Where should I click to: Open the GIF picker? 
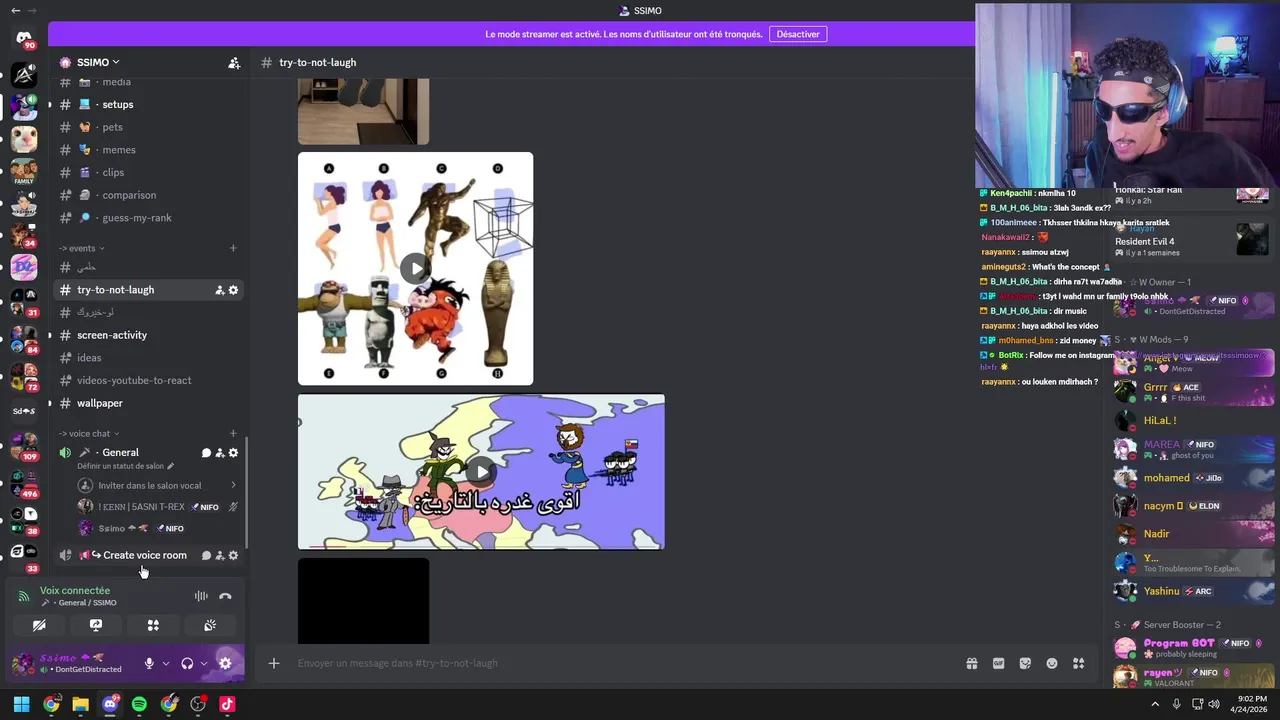click(x=998, y=663)
